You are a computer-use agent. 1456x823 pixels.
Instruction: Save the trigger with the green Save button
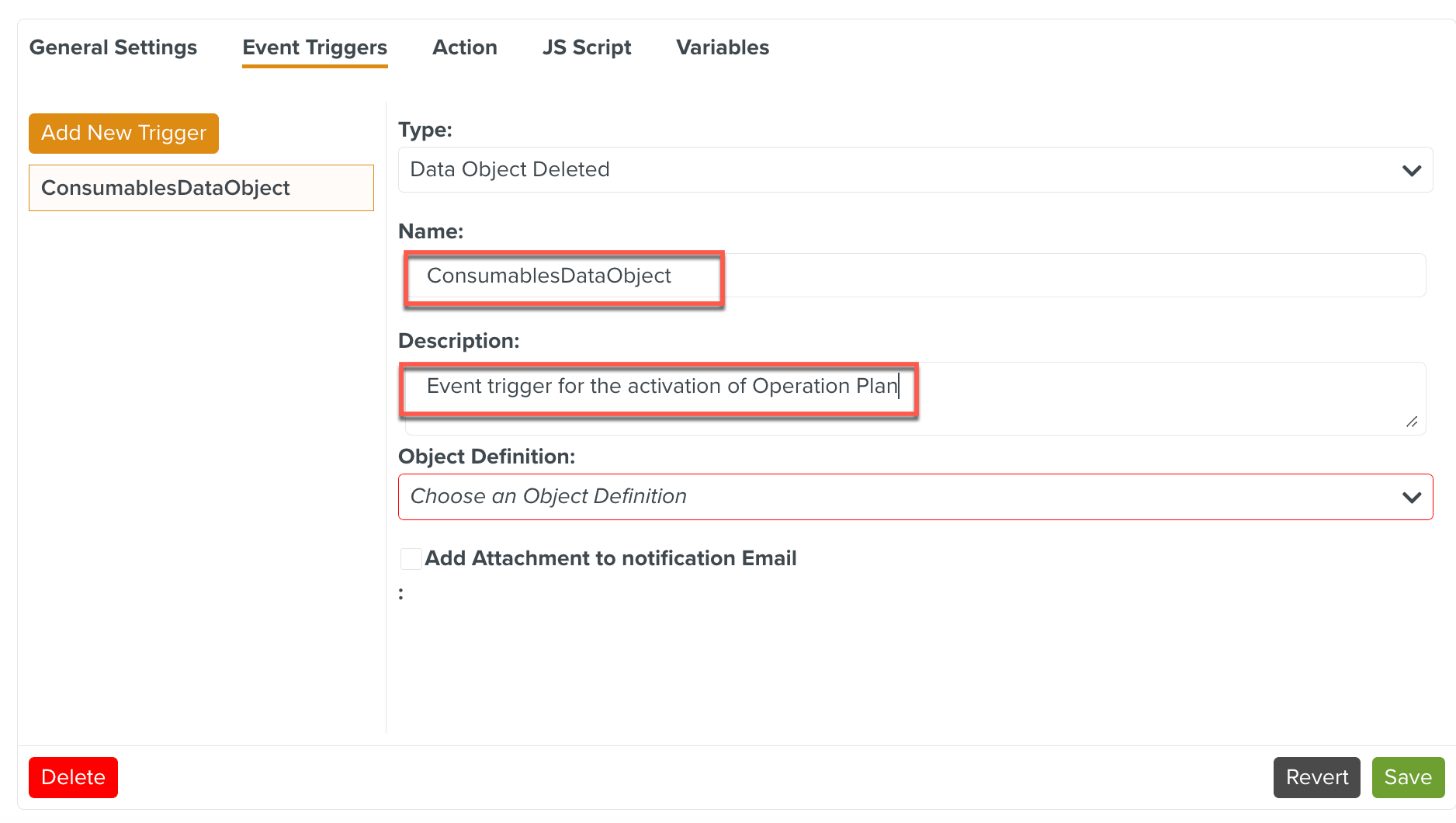(x=1407, y=777)
